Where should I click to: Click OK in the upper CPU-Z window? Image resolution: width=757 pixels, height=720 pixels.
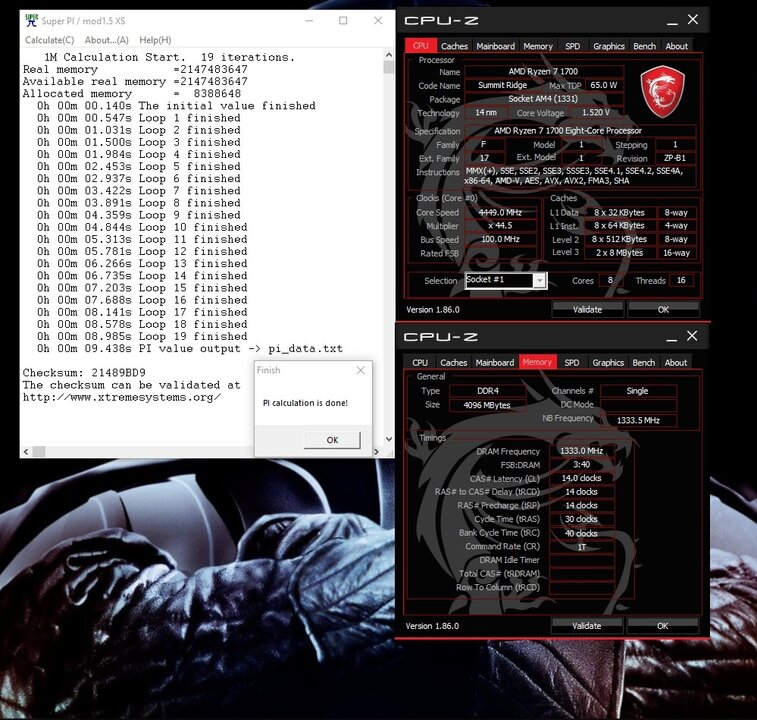point(663,310)
